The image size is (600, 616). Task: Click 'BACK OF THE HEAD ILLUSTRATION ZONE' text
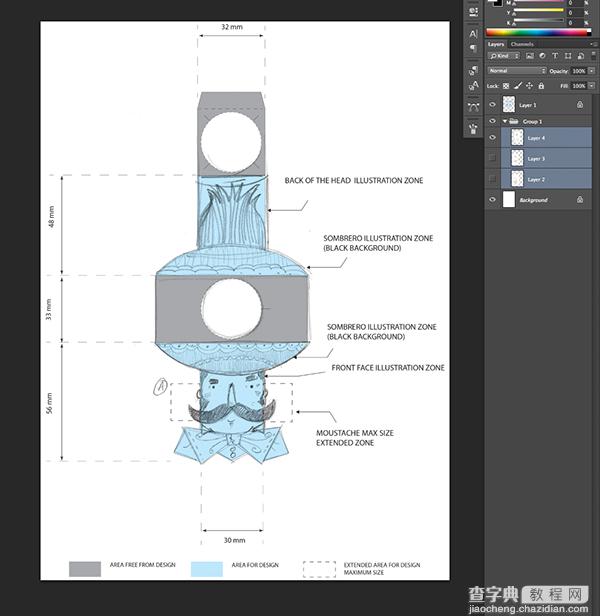pyautogui.click(x=354, y=180)
